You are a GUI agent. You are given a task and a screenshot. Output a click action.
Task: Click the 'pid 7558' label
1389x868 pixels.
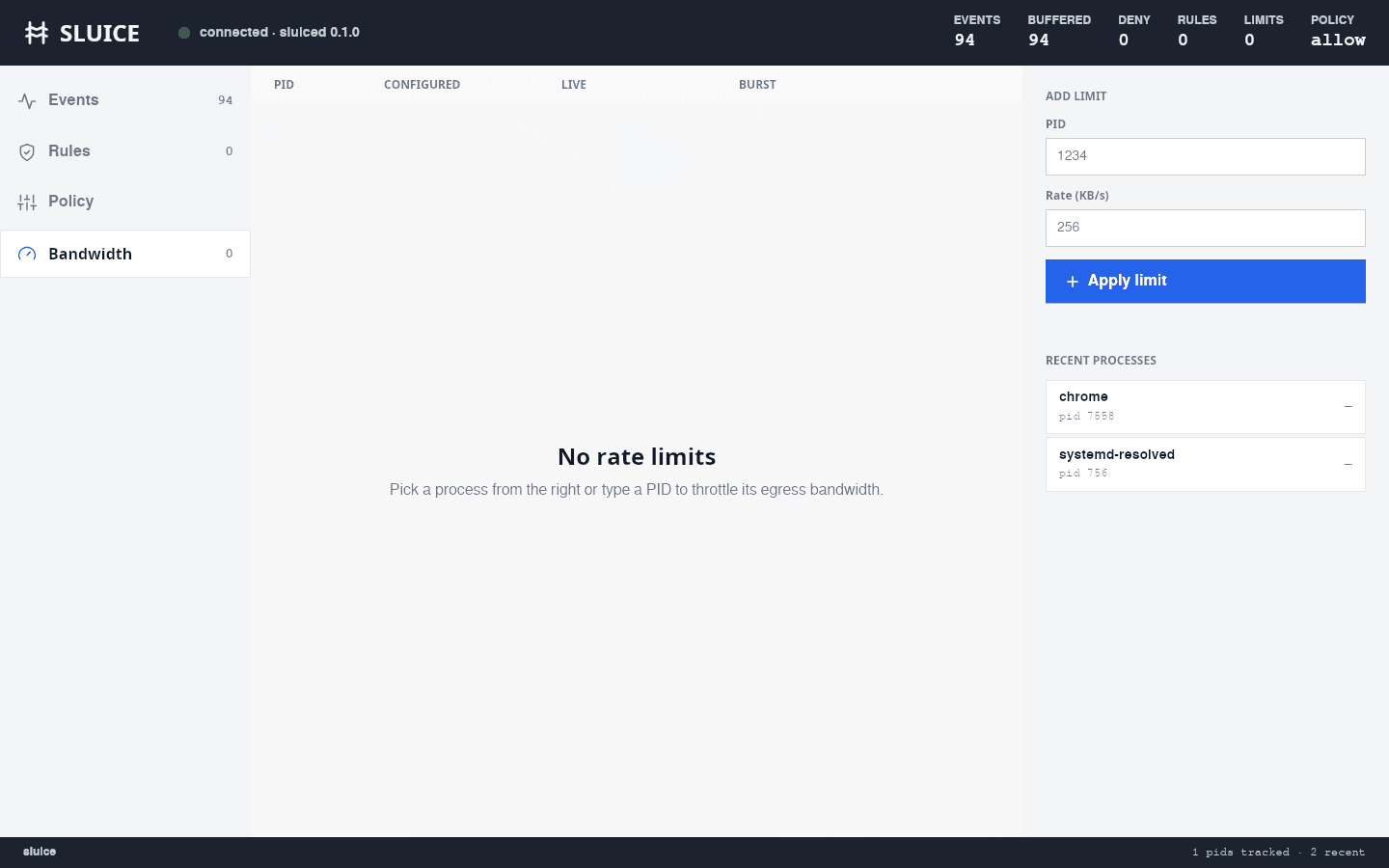tap(1086, 417)
